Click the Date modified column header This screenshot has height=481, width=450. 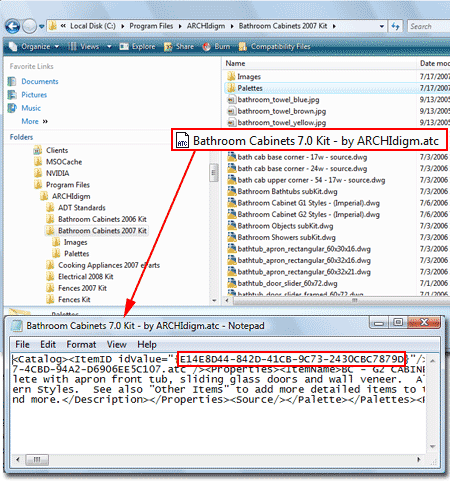(435, 63)
